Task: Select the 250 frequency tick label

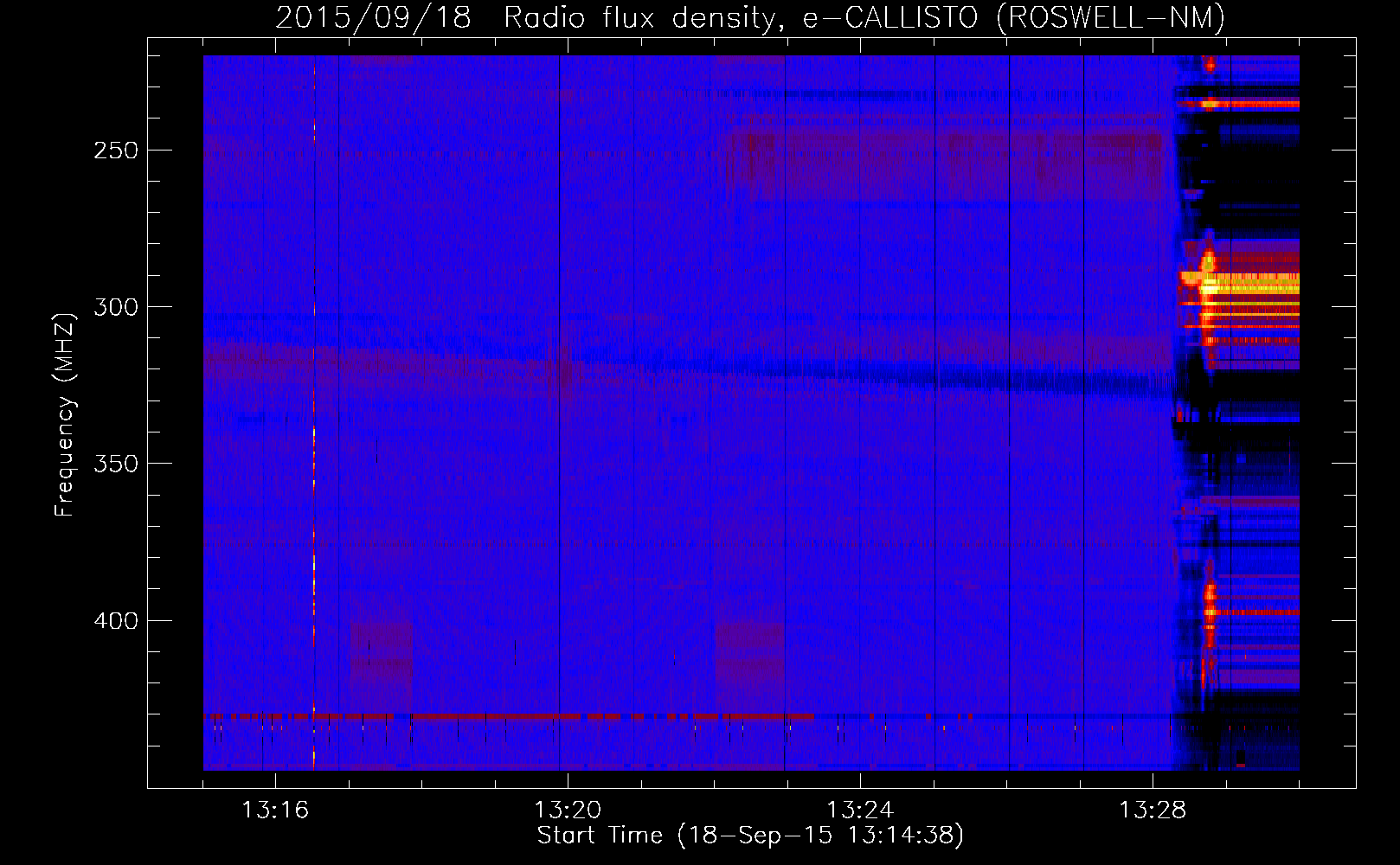Action: 116,151
